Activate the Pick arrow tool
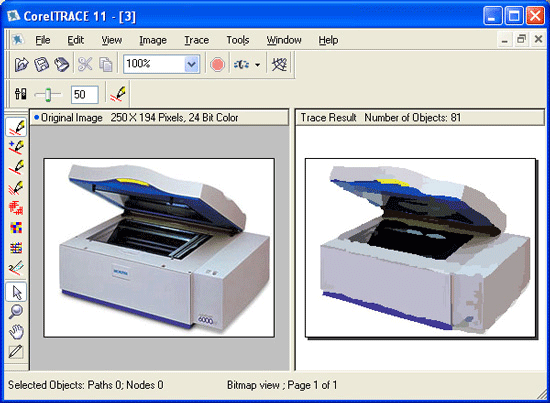The image size is (550, 403). [x=16, y=292]
